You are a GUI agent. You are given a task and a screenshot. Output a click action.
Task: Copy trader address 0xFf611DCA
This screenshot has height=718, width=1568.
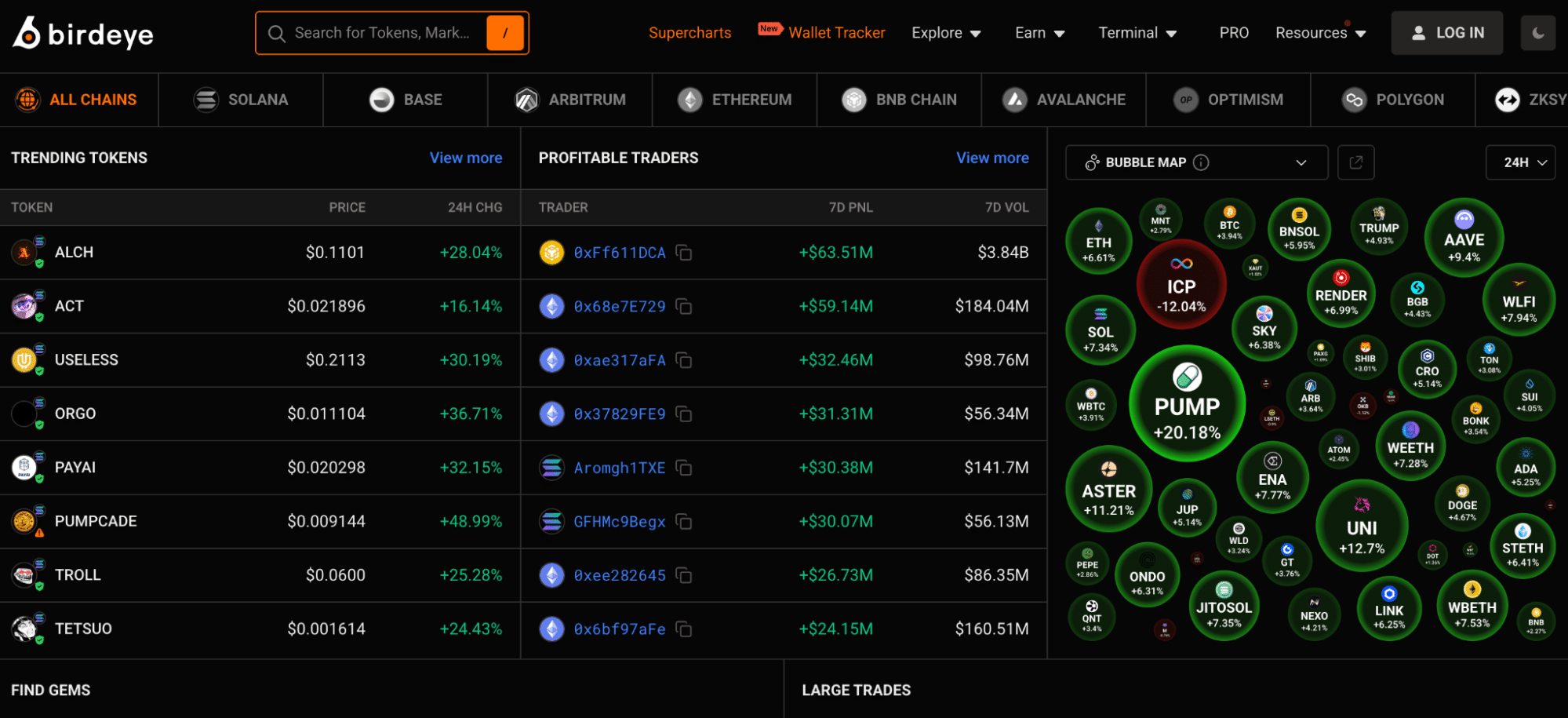click(x=684, y=253)
